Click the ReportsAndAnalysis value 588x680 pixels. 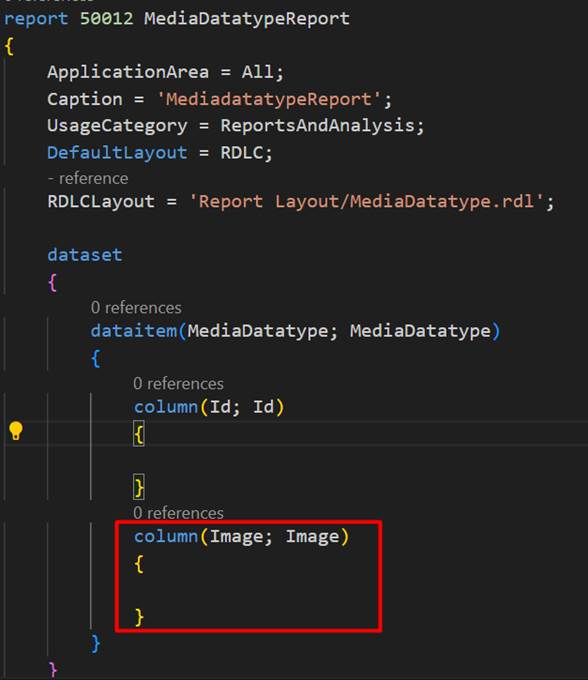(317, 126)
